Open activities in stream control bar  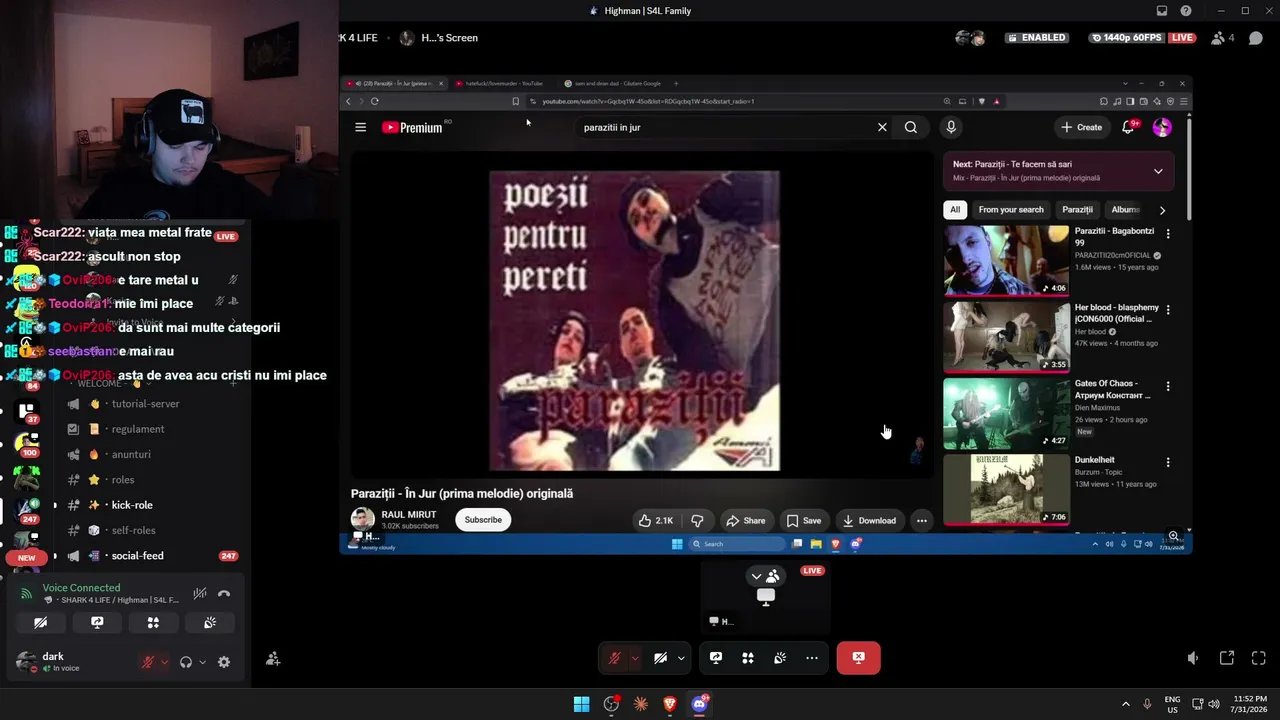(x=748, y=658)
